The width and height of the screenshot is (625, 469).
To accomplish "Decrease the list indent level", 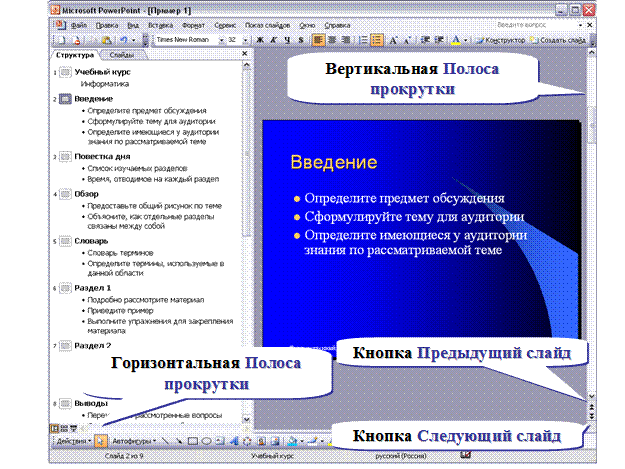I will 425,40.
